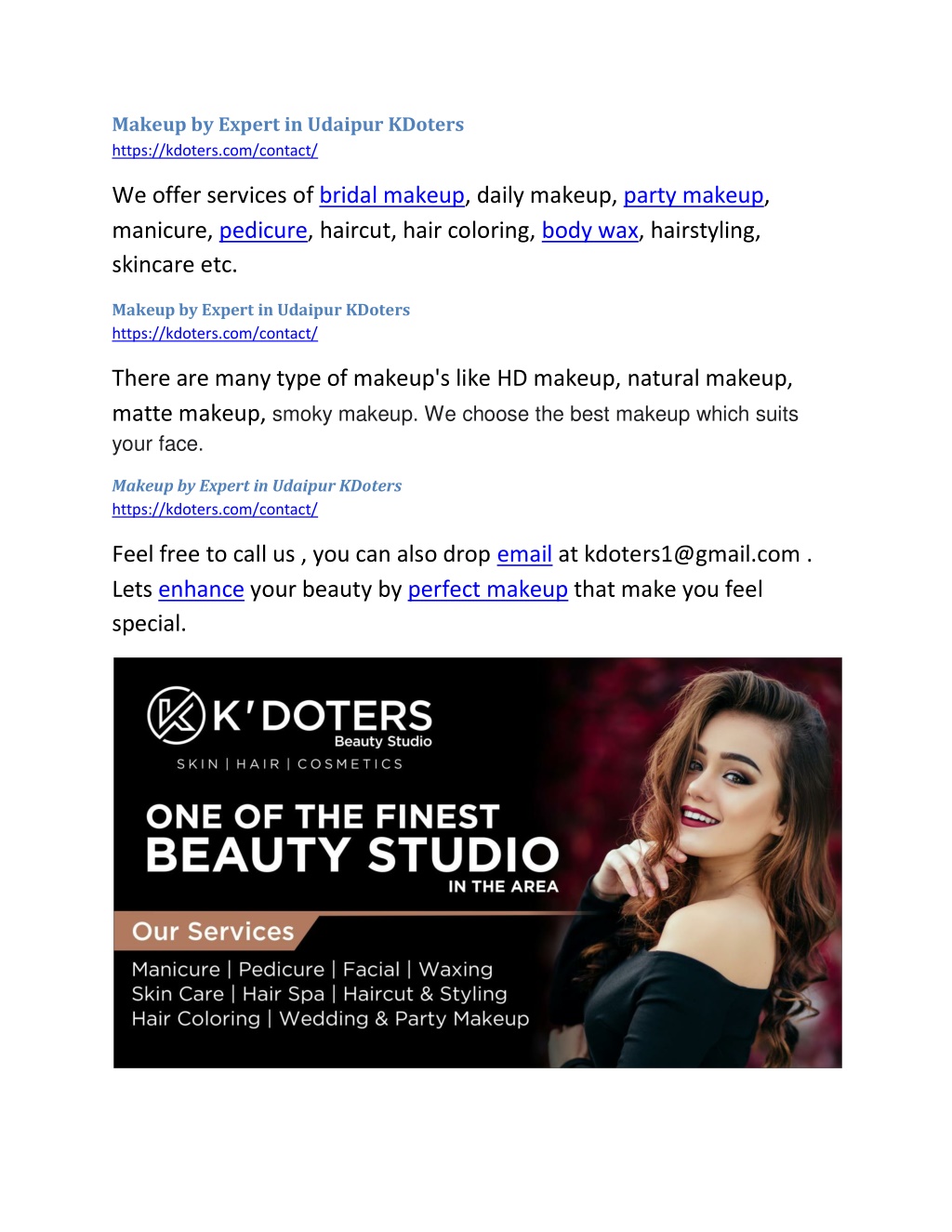This screenshot has height=1232, width=952.
Task: Click the second bold Makeup by Expert heading
Action: click(260, 310)
